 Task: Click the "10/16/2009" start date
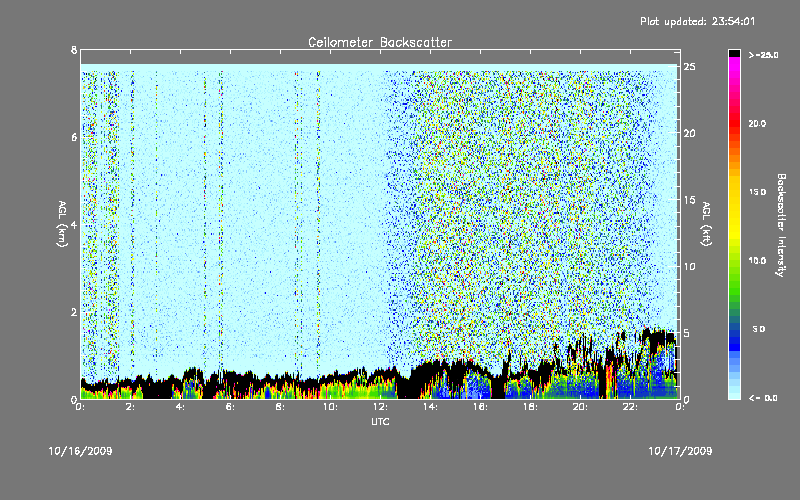[80, 451]
